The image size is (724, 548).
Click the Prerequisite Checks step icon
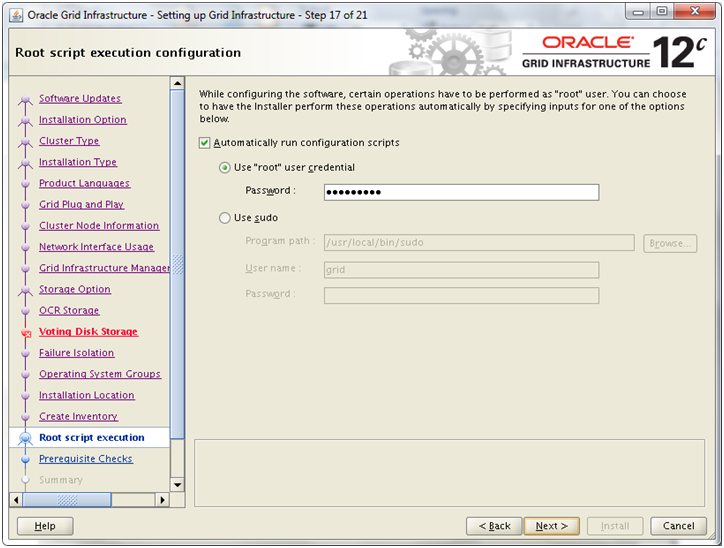25,459
